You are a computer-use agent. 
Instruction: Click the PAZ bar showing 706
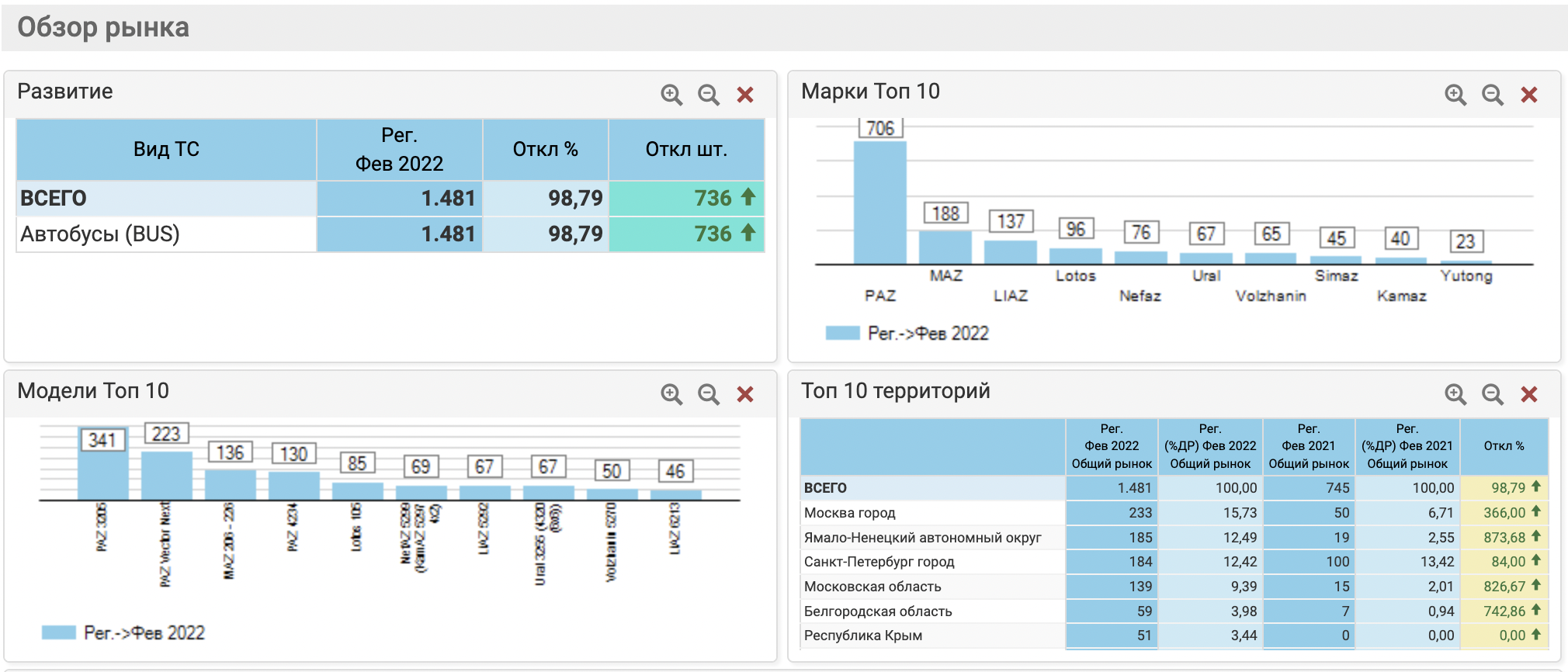coord(879,203)
